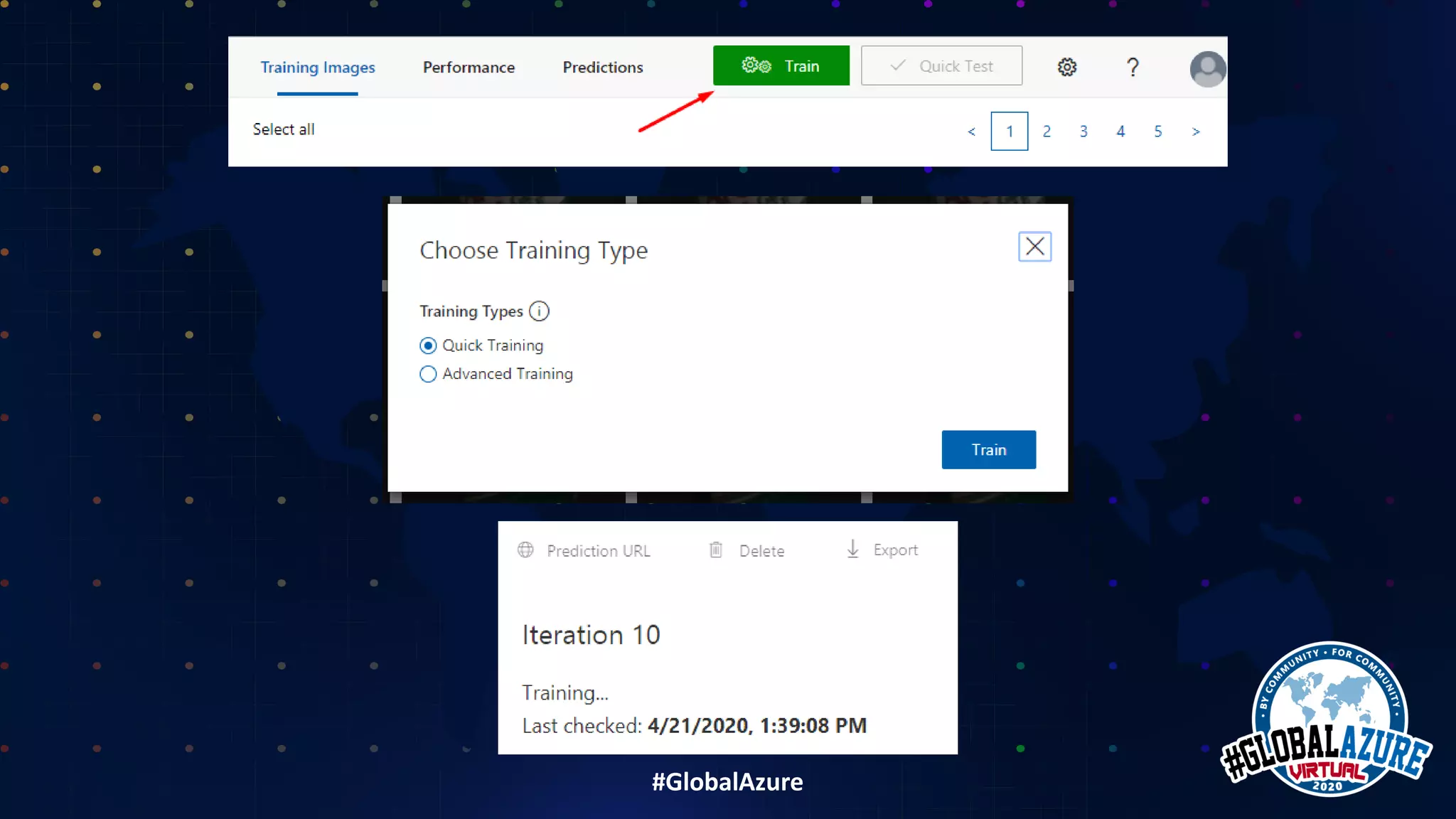The height and width of the screenshot is (819, 1456).
Task: Go to next page arrow
Action: (1195, 132)
